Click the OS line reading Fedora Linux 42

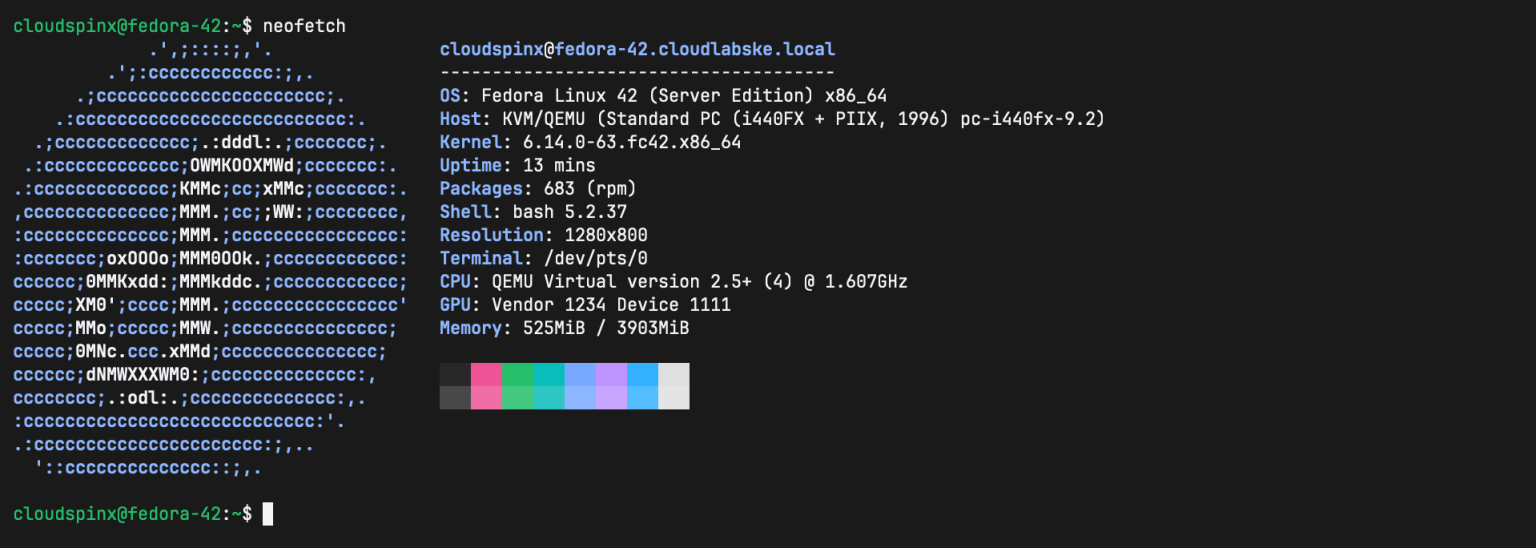coord(663,96)
